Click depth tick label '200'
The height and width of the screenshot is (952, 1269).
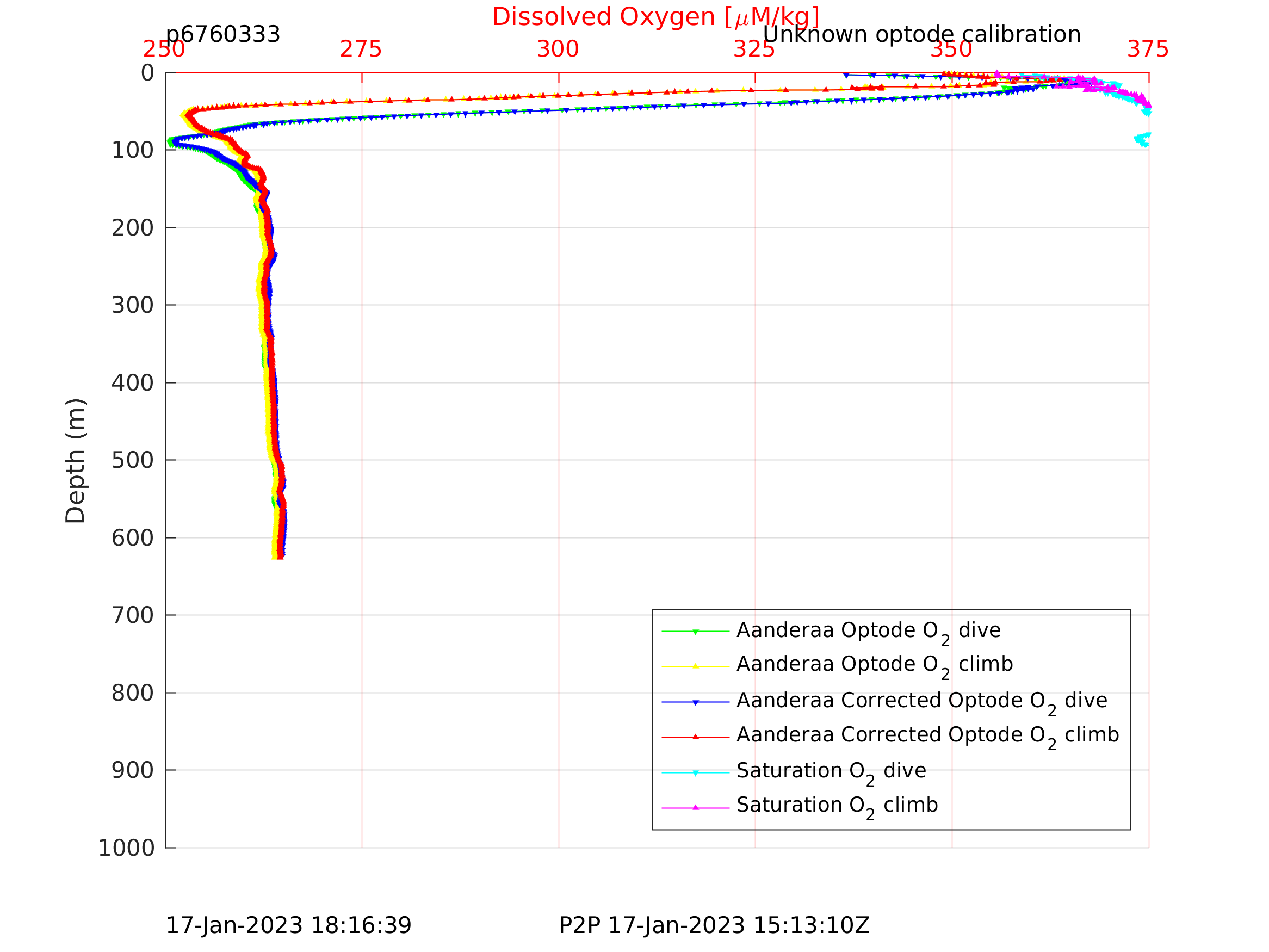133,228
